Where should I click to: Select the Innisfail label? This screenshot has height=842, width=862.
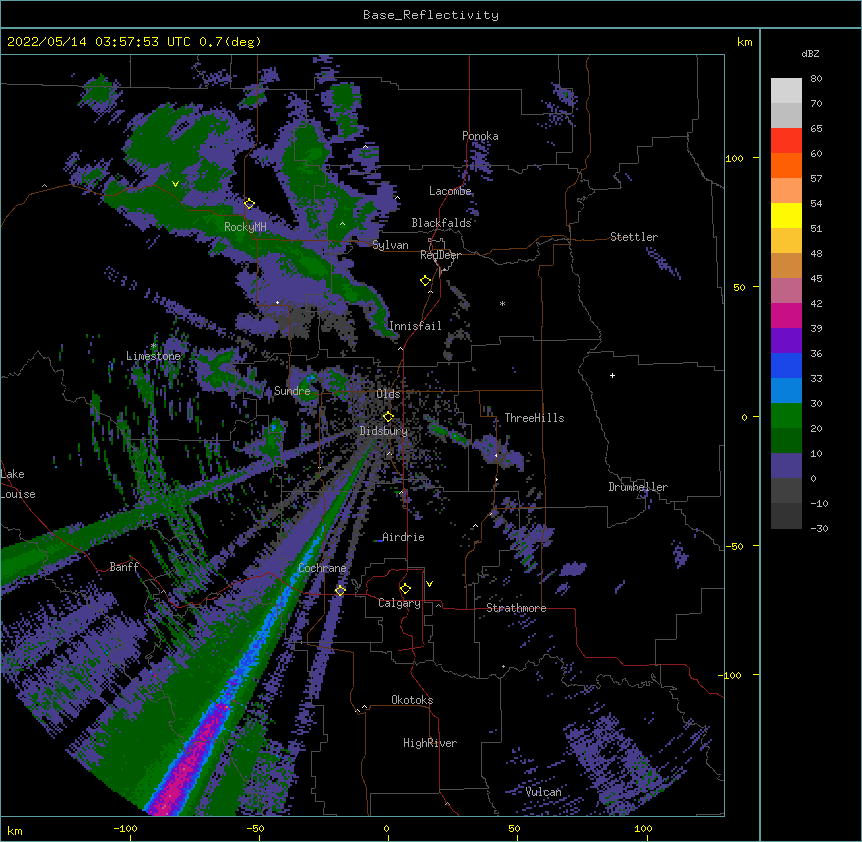click(415, 326)
